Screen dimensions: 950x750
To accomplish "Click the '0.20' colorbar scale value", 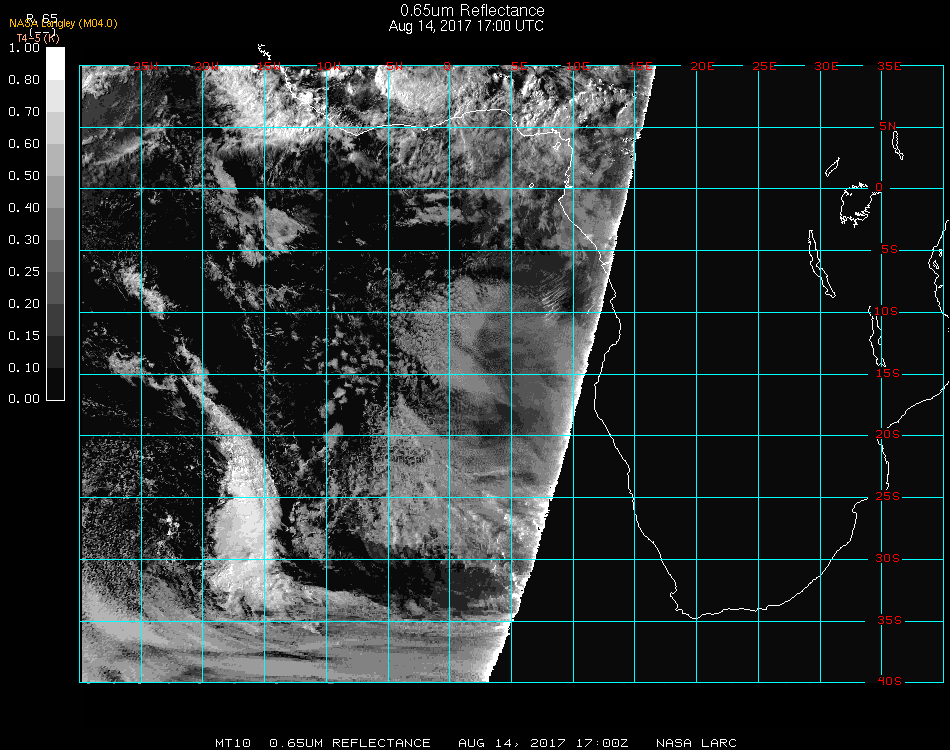I will tap(24, 304).
